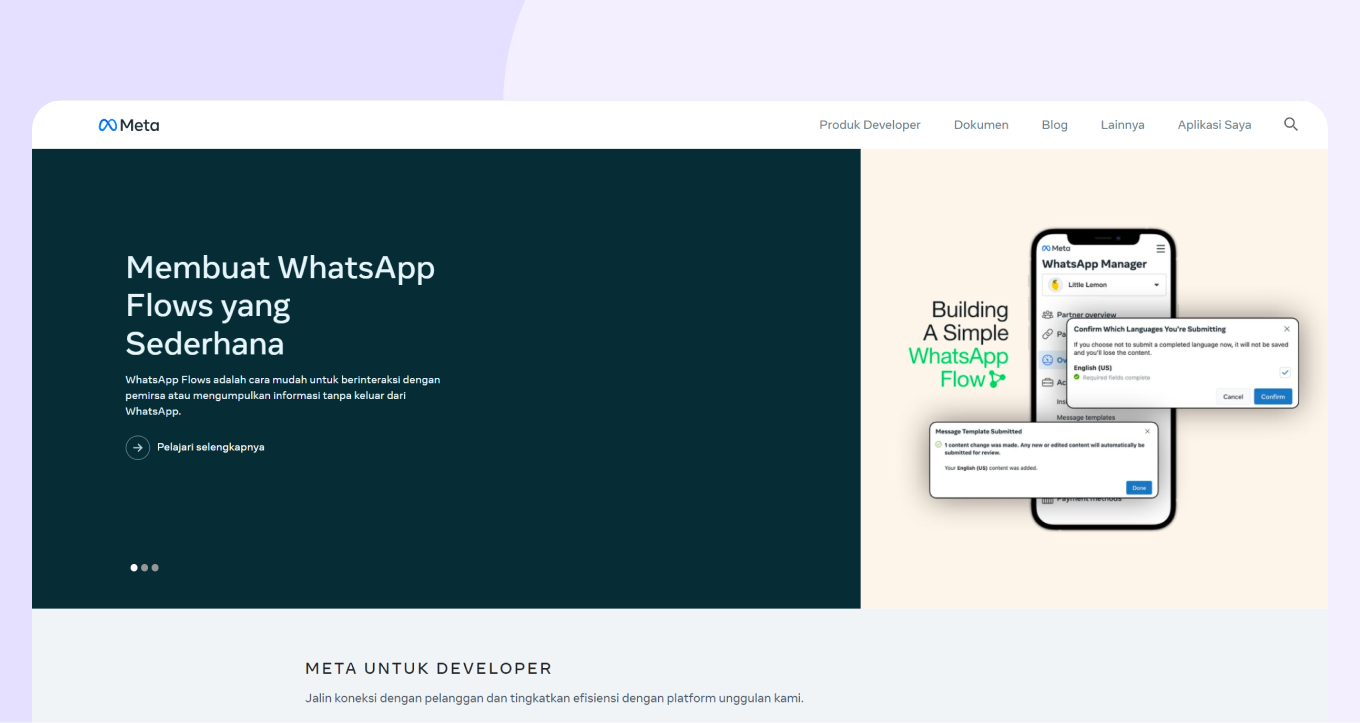Switch to the second carousel slide dot
1360x723 pixels.
(x=144, y=568)
